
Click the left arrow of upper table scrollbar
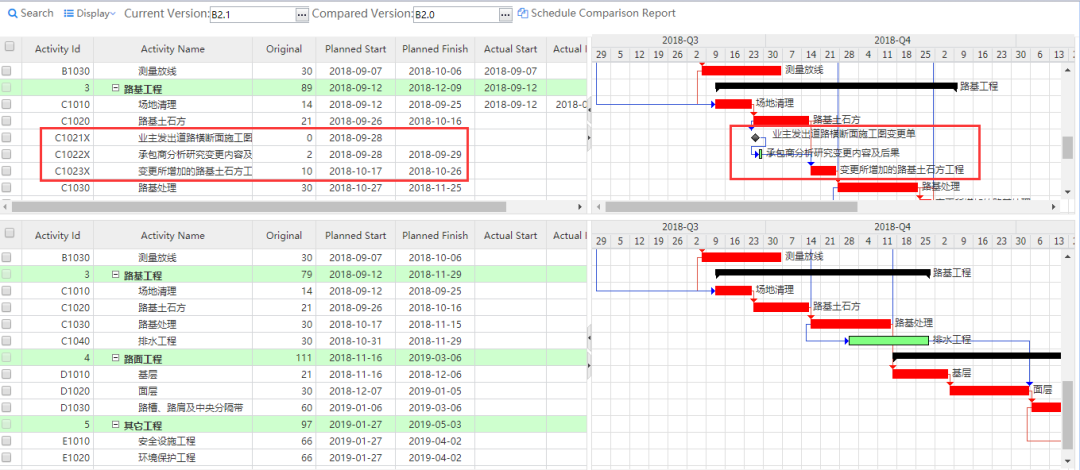[6, 206]
